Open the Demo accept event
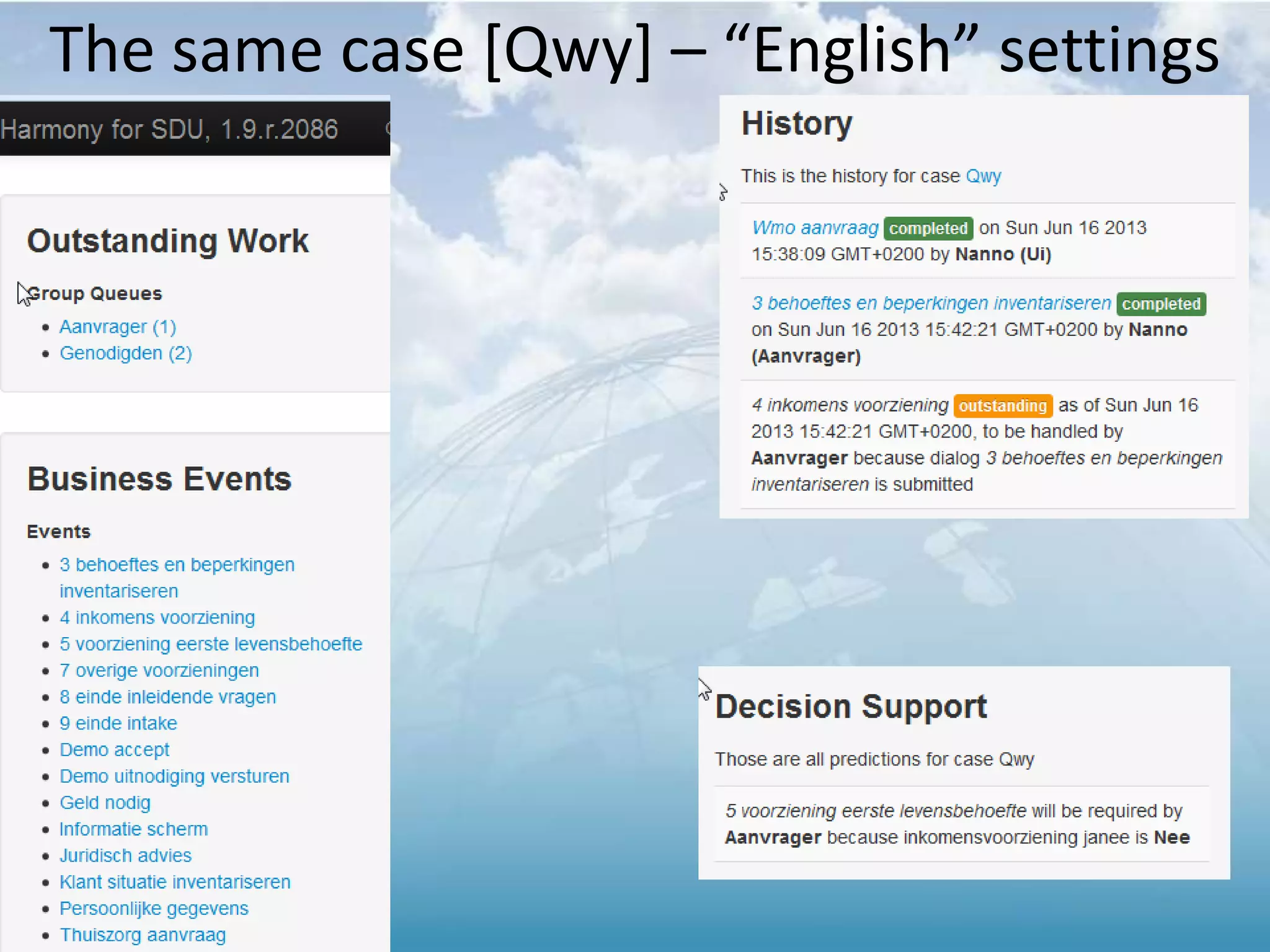This screenshot has height=952, width=1270. [x=115, y=750]
